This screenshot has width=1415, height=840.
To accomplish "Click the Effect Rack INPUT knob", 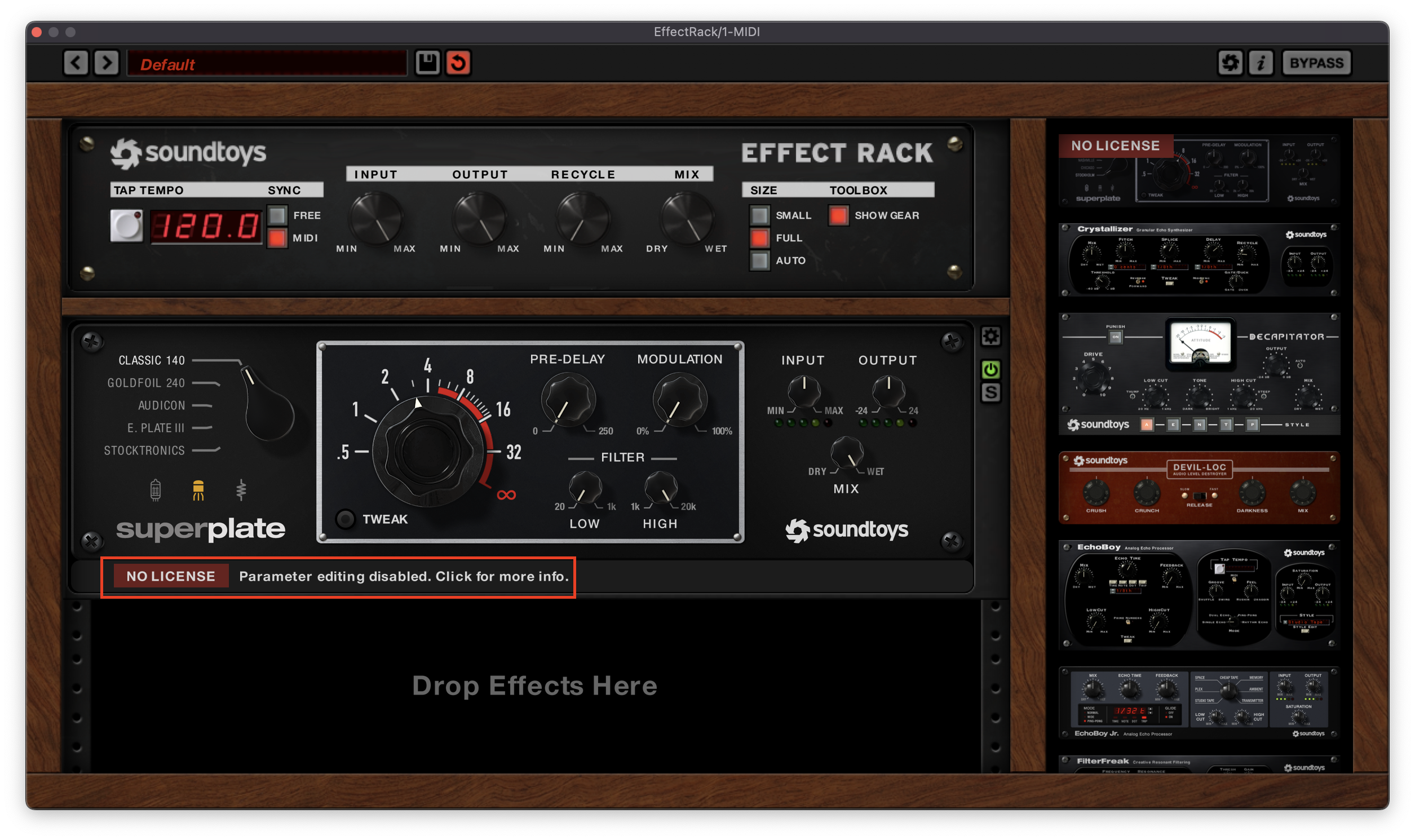I will click(376, 218).
